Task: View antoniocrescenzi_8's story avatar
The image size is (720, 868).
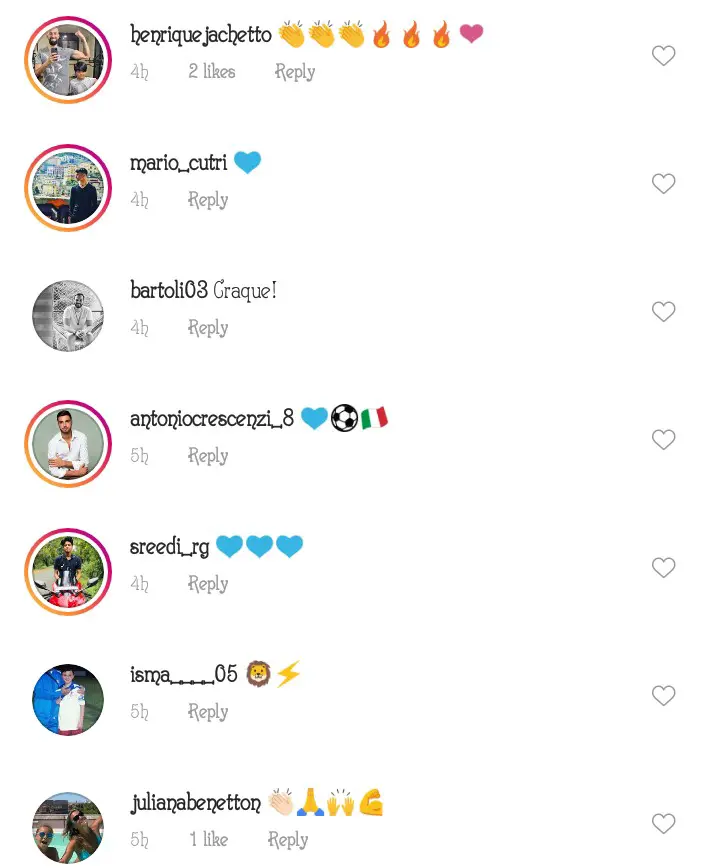Action: [x=68, y=443]
